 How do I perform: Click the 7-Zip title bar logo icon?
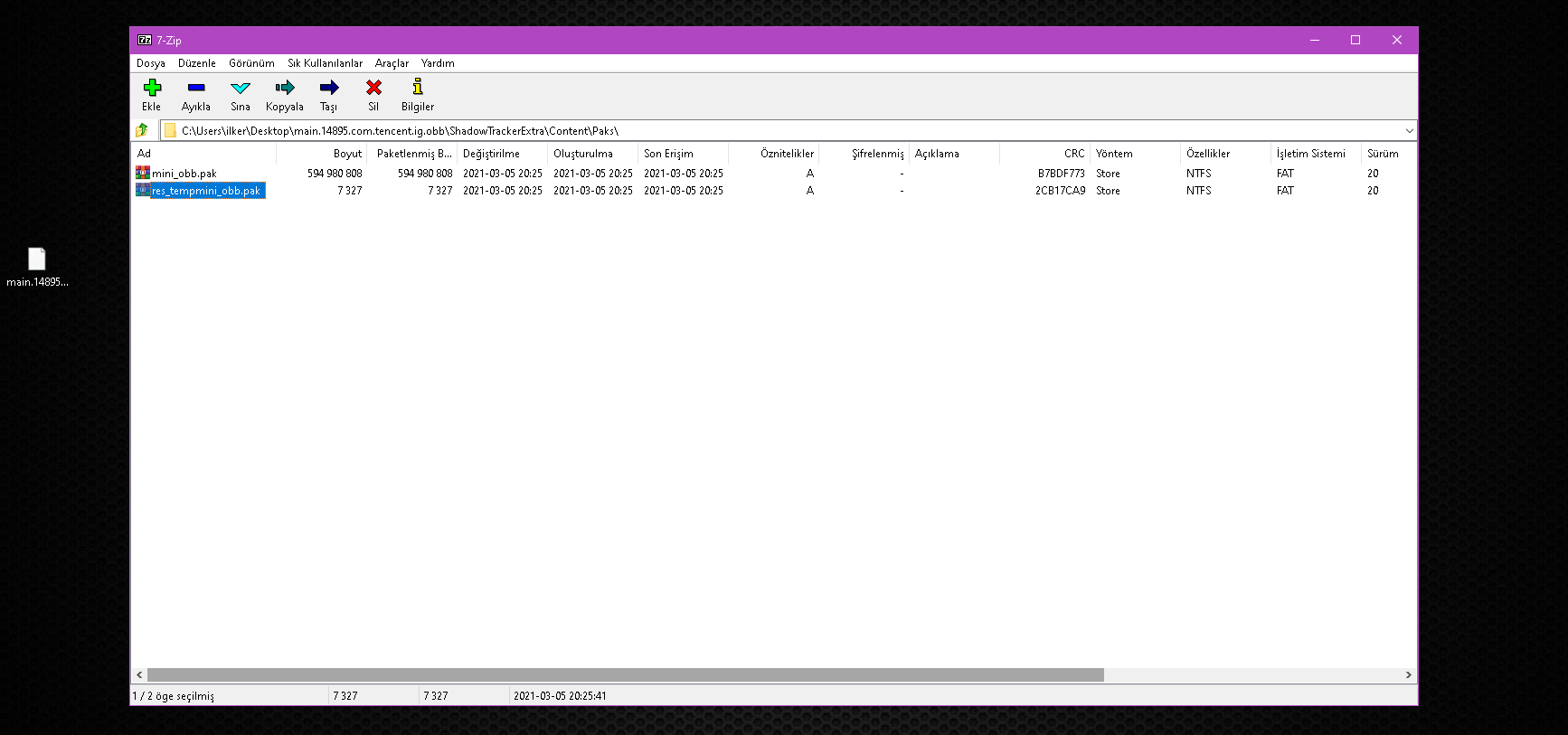(145, 40)
